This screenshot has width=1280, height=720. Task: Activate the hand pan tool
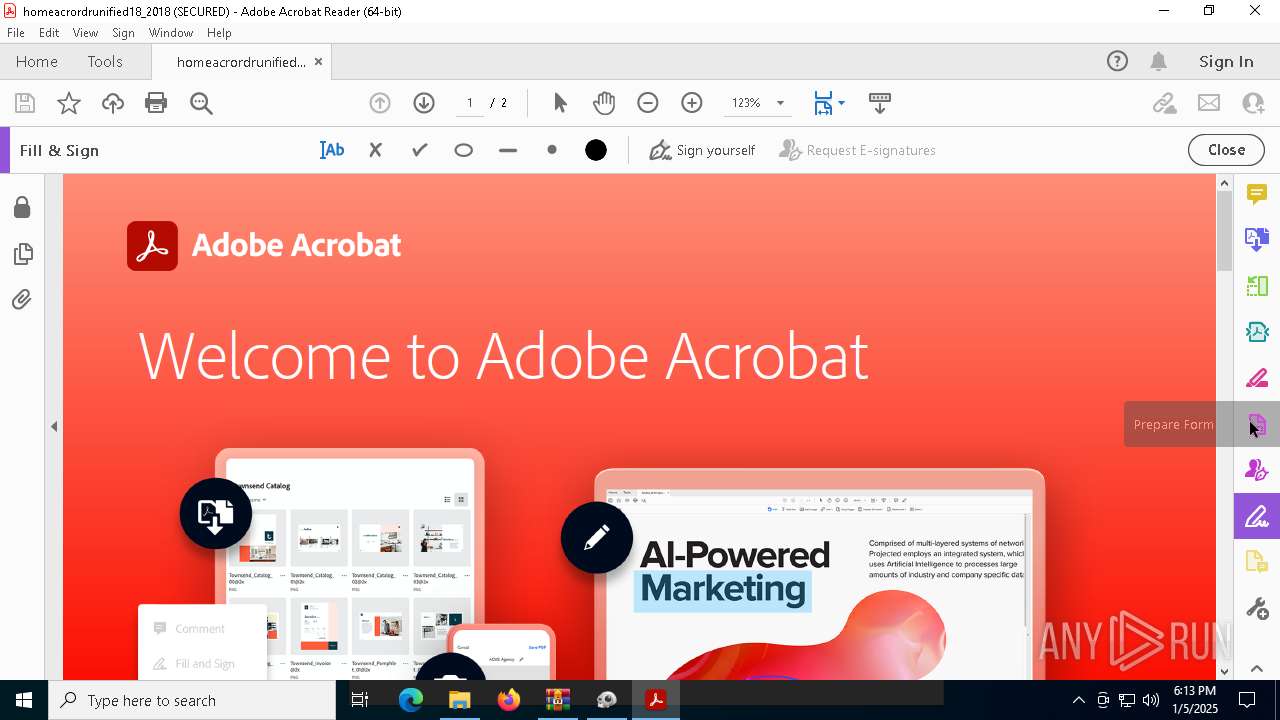(x=604, y=103)
